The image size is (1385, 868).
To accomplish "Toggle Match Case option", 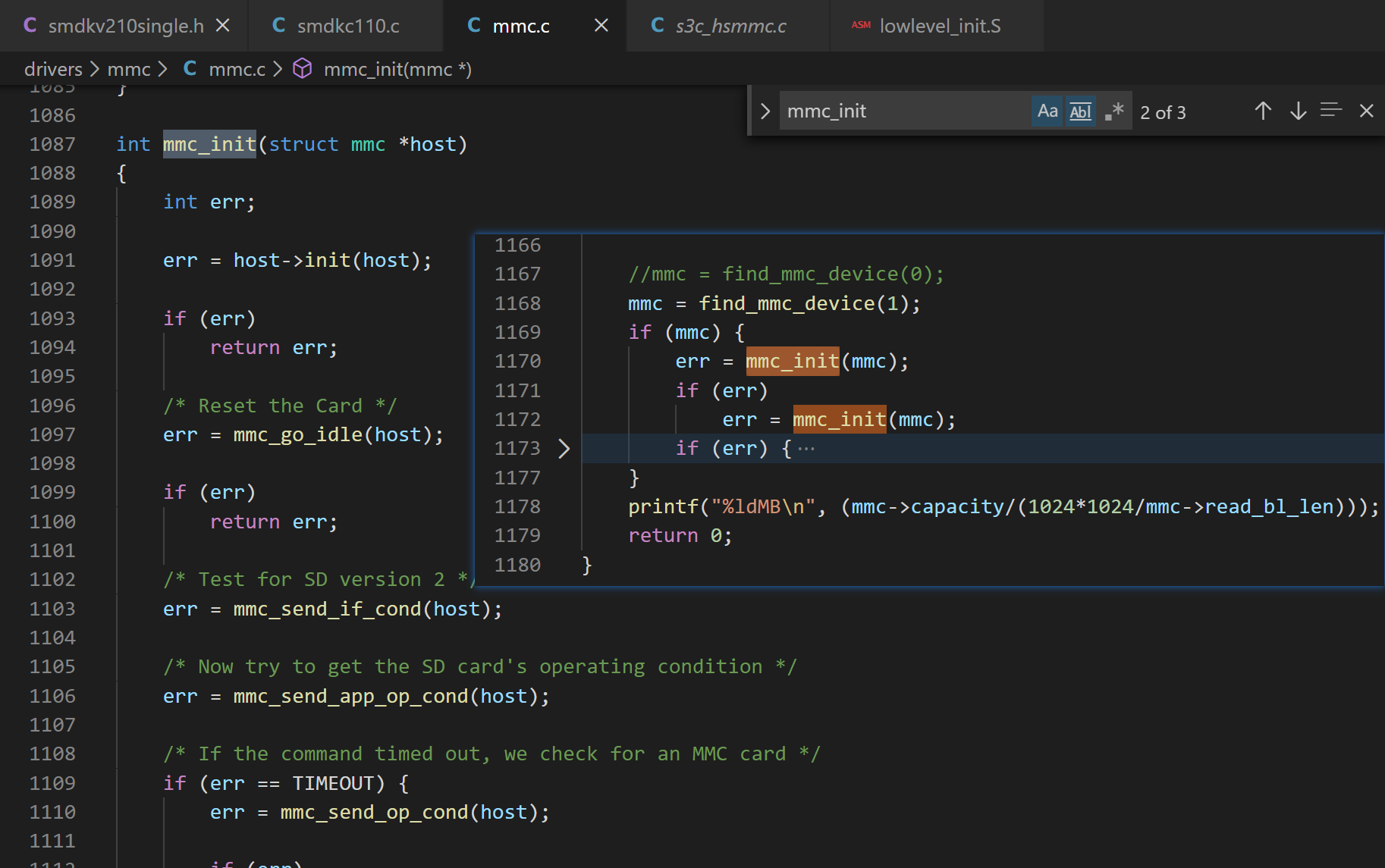I will [1047, 111].
